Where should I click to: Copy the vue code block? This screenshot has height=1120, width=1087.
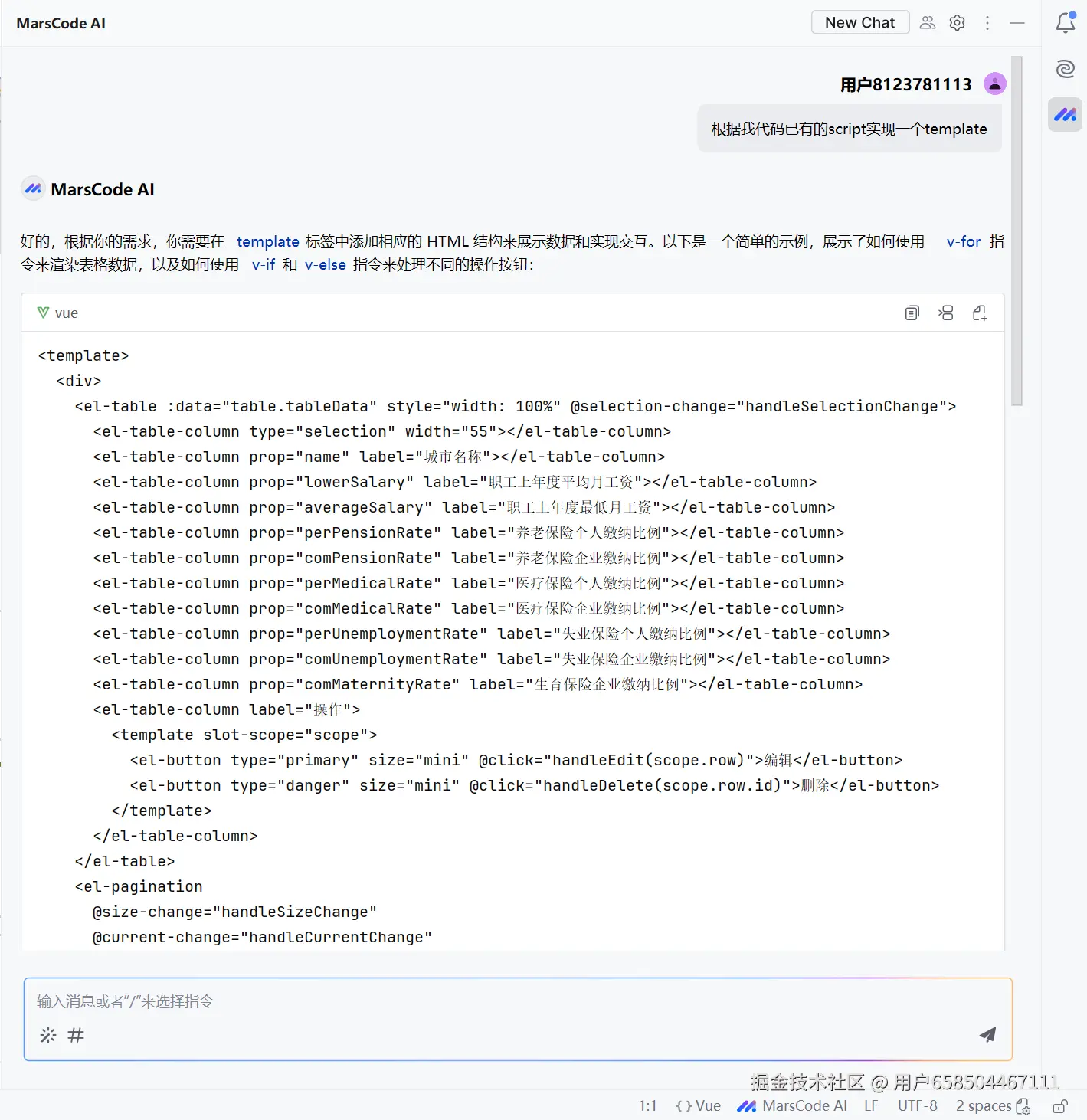[x=912, y=313]
